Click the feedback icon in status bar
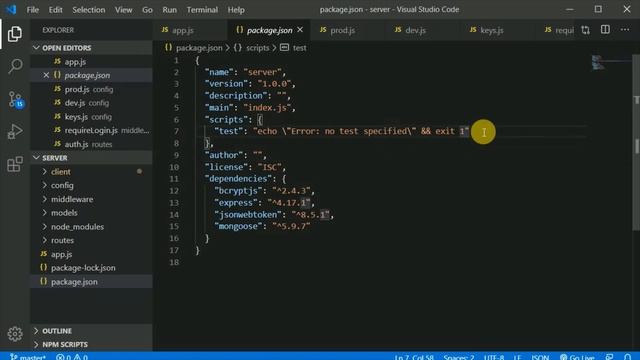Image resolution: width=640 pixels, height=360 pixels. pyautogui.click(x=609, y=357)
